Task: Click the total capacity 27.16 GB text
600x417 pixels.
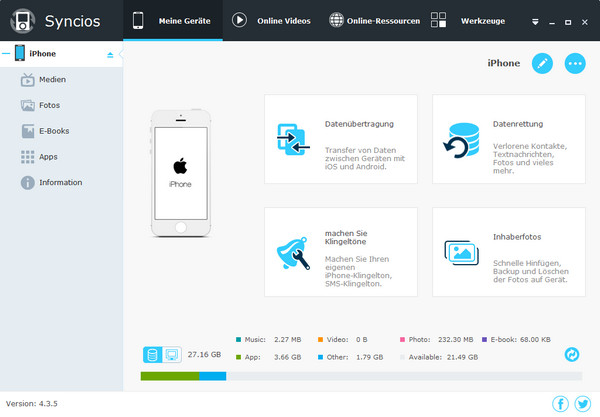Action: pos(204,355)
